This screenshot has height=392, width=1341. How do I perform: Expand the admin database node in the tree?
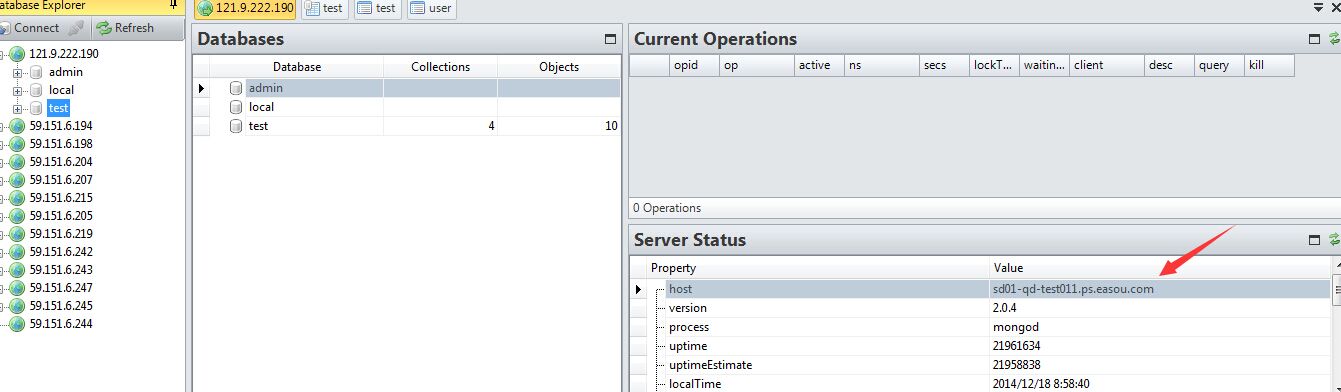tap(17, 72)
